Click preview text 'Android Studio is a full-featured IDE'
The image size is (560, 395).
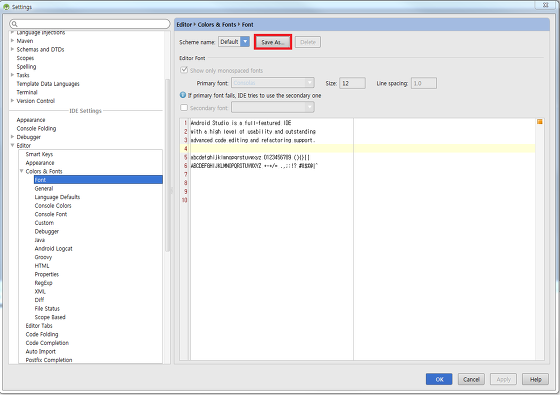click(241, 123)
